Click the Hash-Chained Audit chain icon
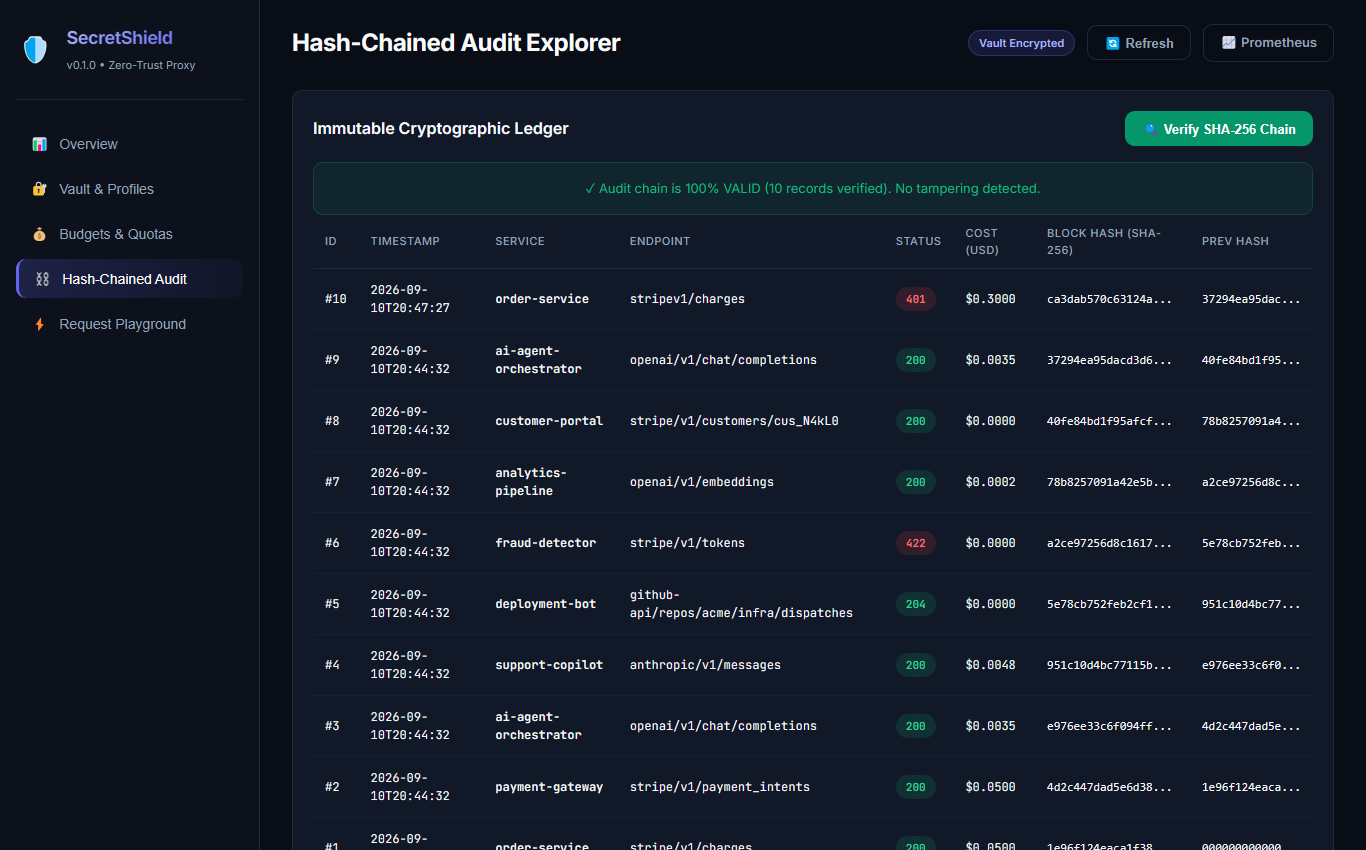The width and height of the screenshot is (1366, 850). point(42,279)
